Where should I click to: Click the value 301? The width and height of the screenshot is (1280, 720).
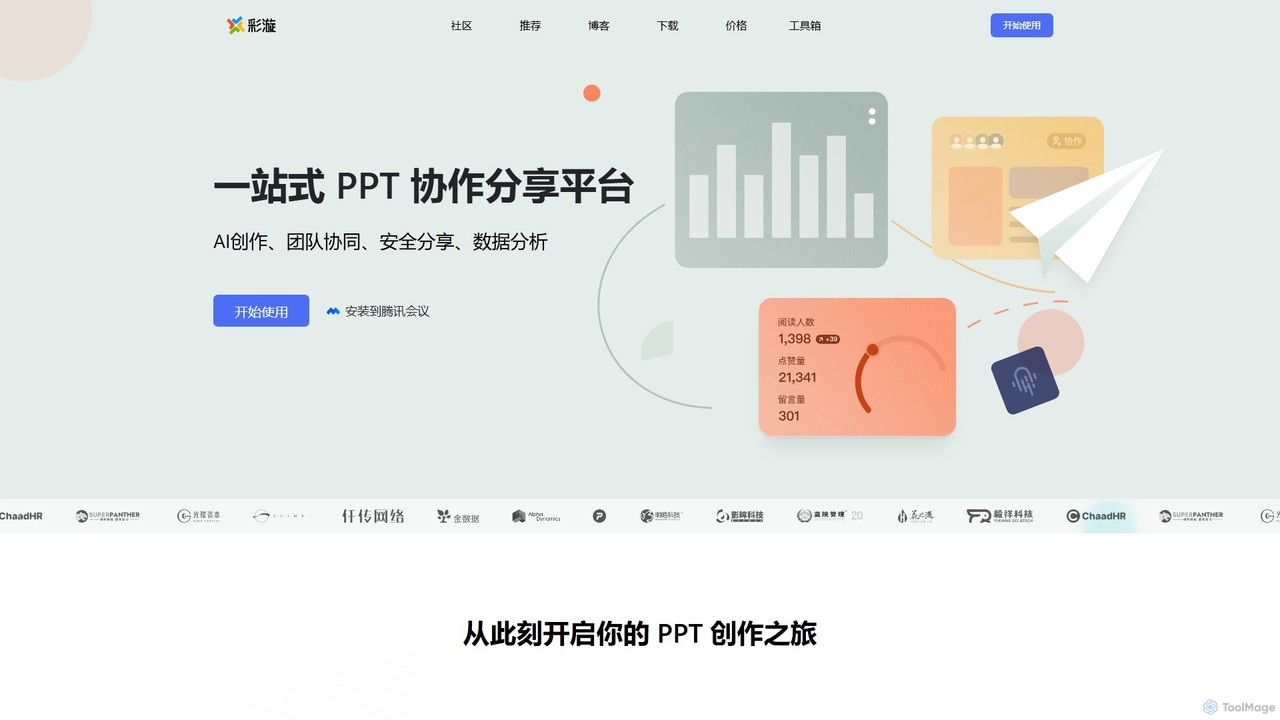pos(789,416)
